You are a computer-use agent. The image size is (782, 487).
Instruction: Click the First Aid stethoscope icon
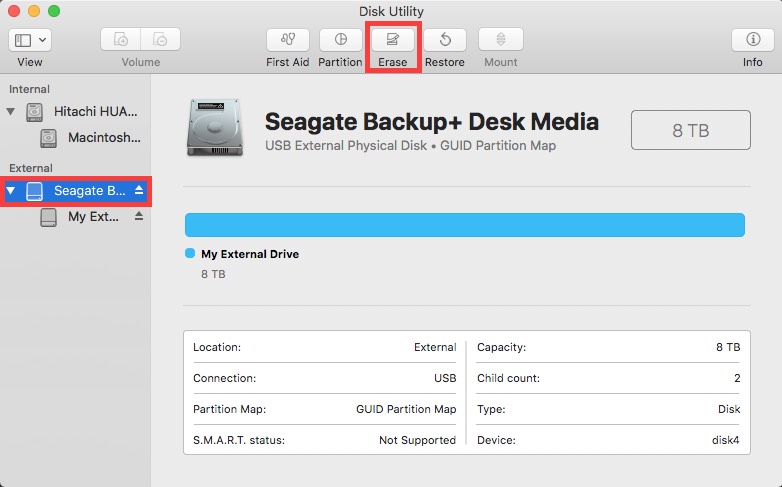[288, 39]
